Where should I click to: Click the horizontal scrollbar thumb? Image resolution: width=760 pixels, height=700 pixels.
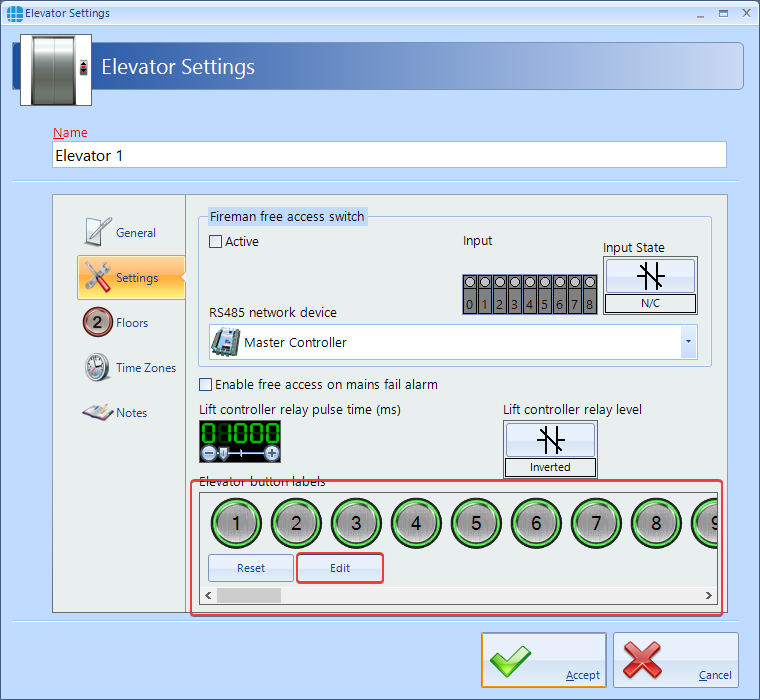(x=249, y=595)
